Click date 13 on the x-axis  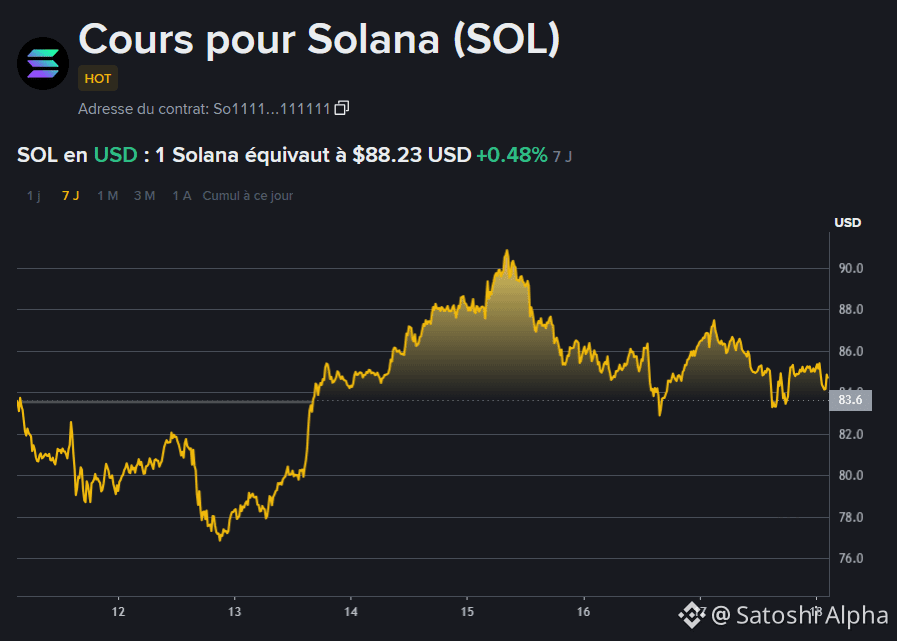pyautogui.click(x=235, y=612)
